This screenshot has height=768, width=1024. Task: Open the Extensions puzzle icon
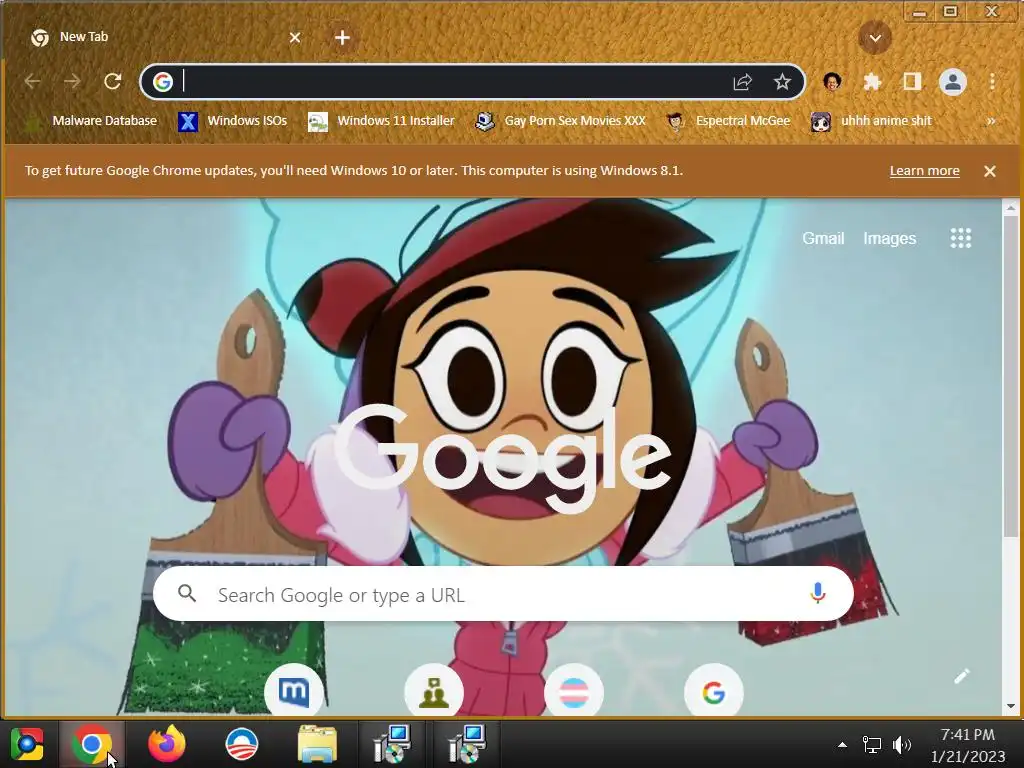(872, 82)
